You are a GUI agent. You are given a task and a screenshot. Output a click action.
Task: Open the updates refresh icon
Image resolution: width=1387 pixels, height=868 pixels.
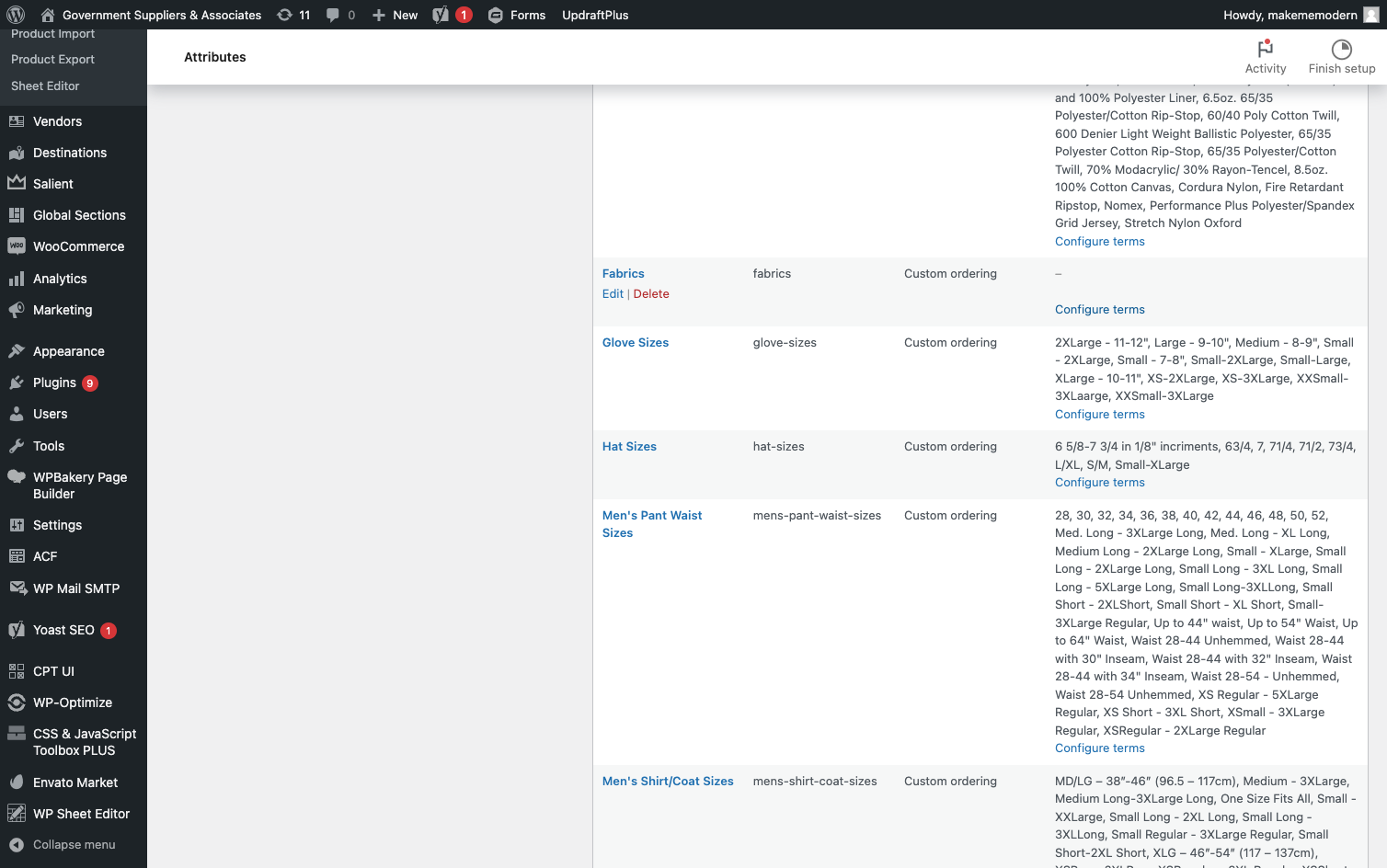click(285, 15)
